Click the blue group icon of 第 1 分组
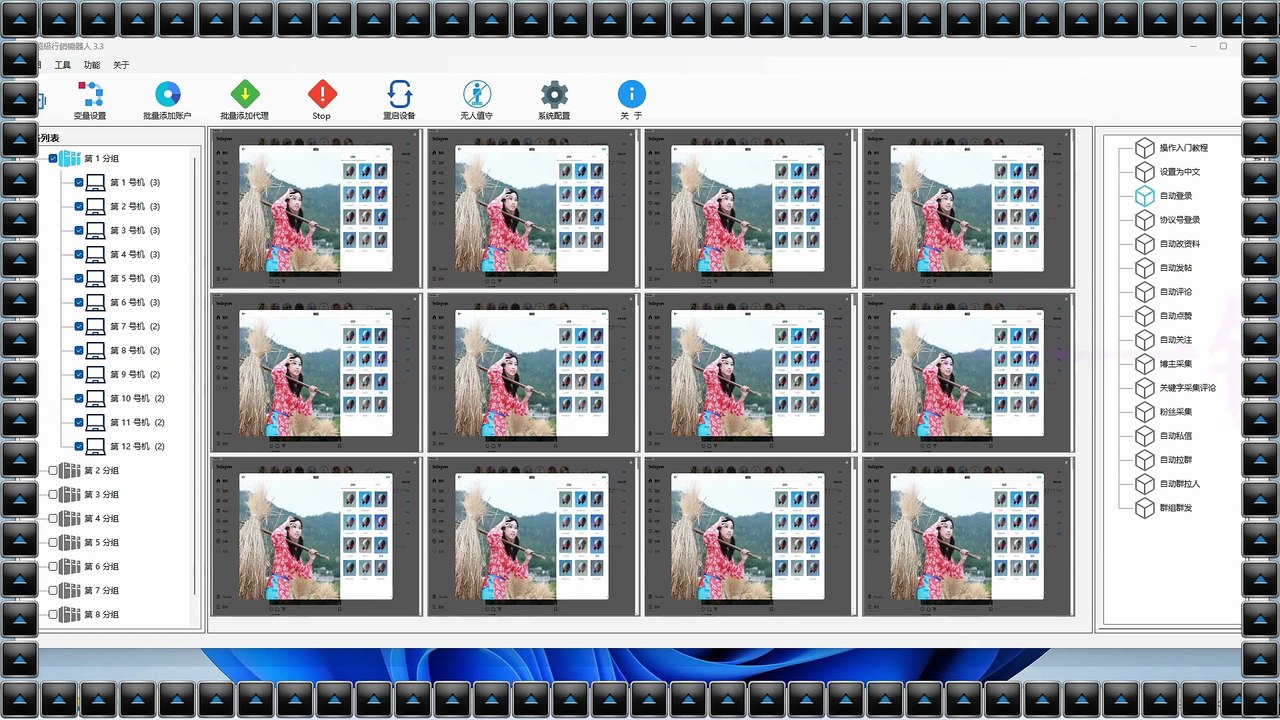The image size is (1280, 720). click(69, 159)
